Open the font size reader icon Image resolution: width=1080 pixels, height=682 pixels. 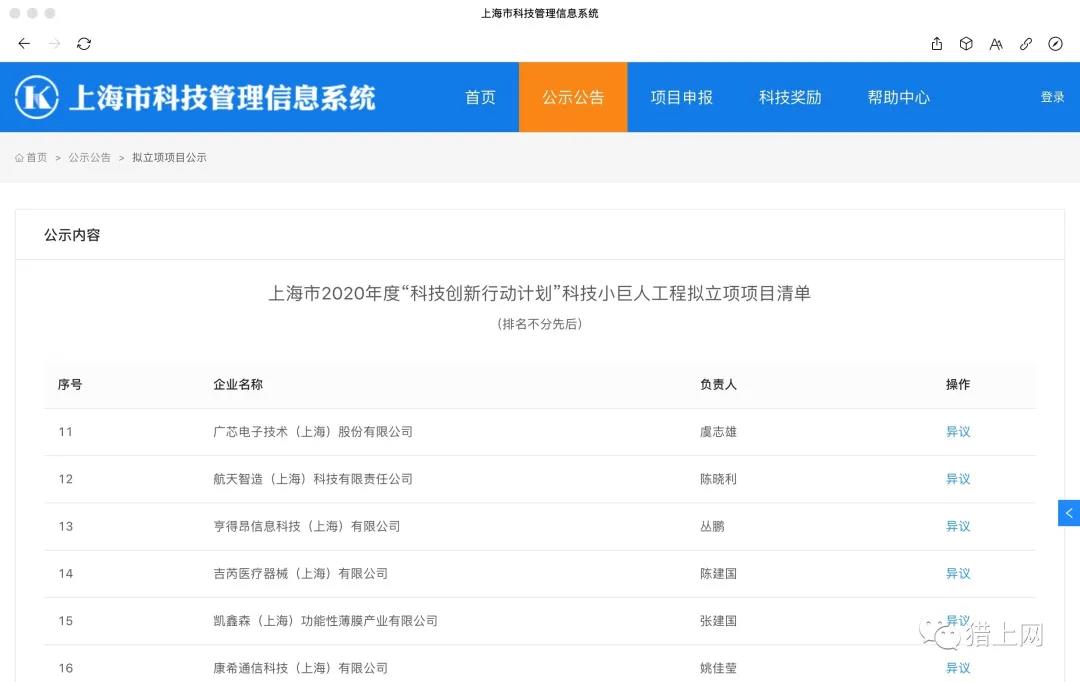coord(996,44)
